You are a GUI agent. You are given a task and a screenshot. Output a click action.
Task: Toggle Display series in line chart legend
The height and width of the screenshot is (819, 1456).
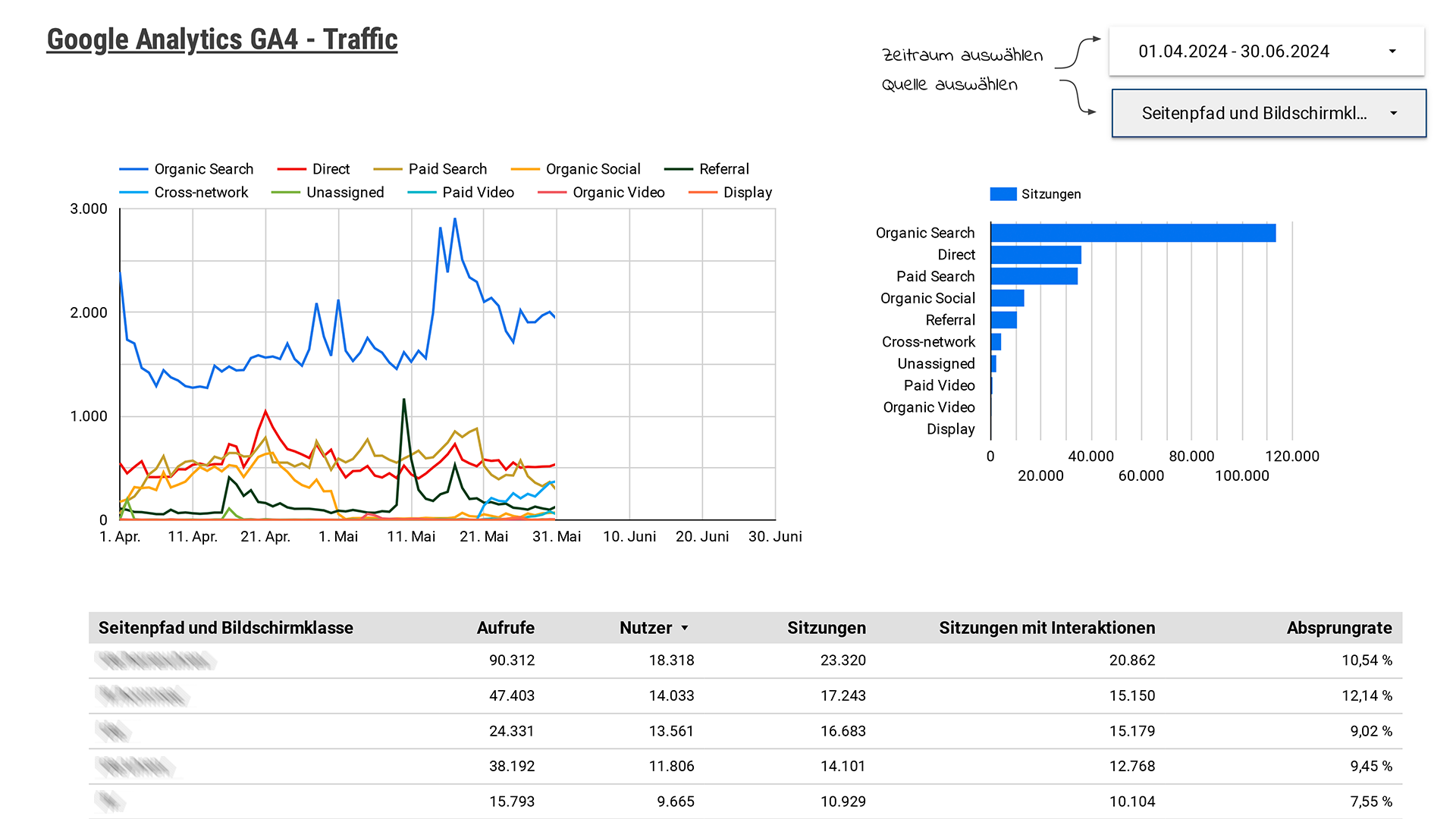[x=730, y=193]
